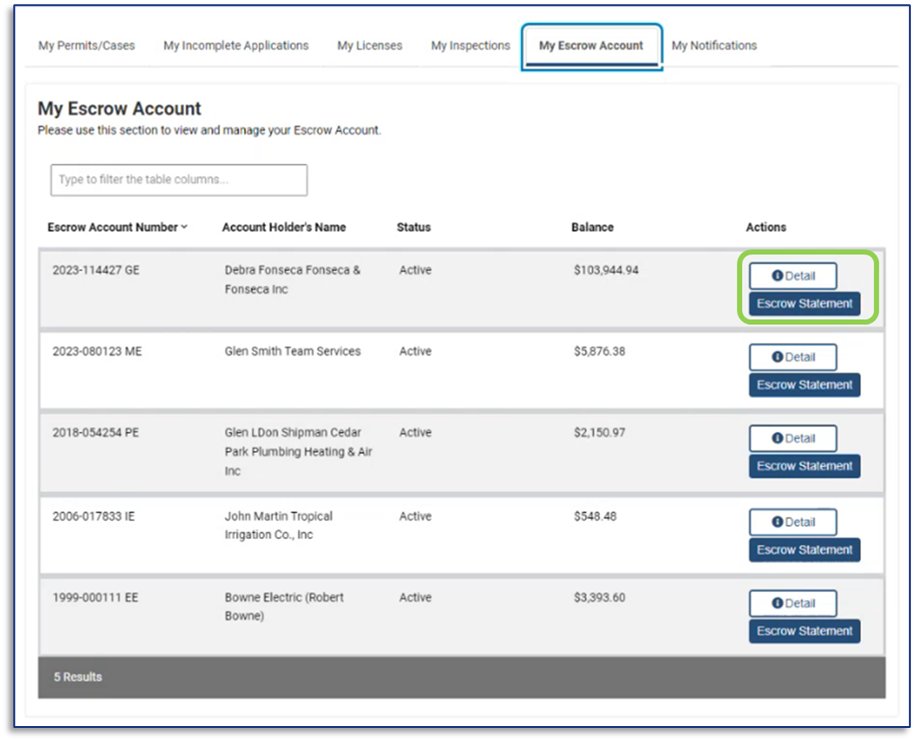Screen dimensions: 915x741
Task: Sort by Escrow Account Number column arrow
Action: (x=185, y=227)
